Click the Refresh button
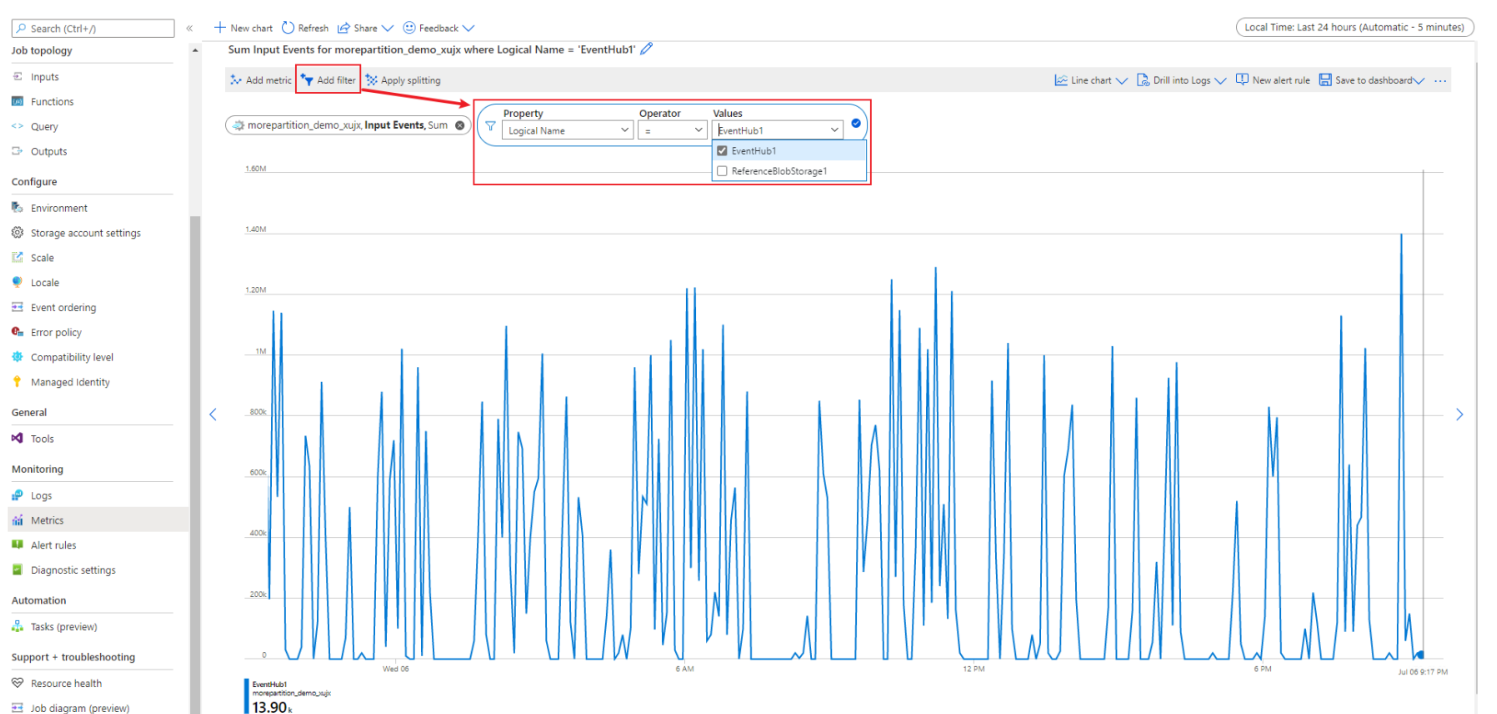1497x714 pixels. point(305,28)
